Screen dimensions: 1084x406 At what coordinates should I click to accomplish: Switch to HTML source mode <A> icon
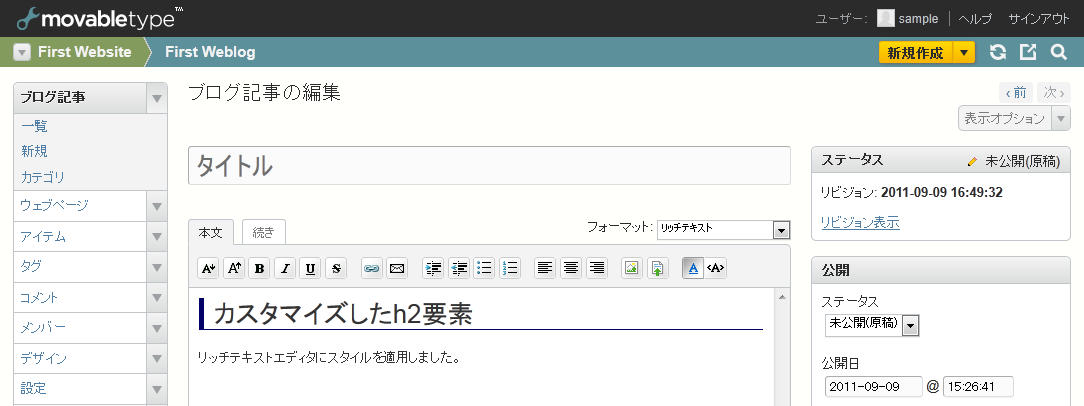point(716,268)
